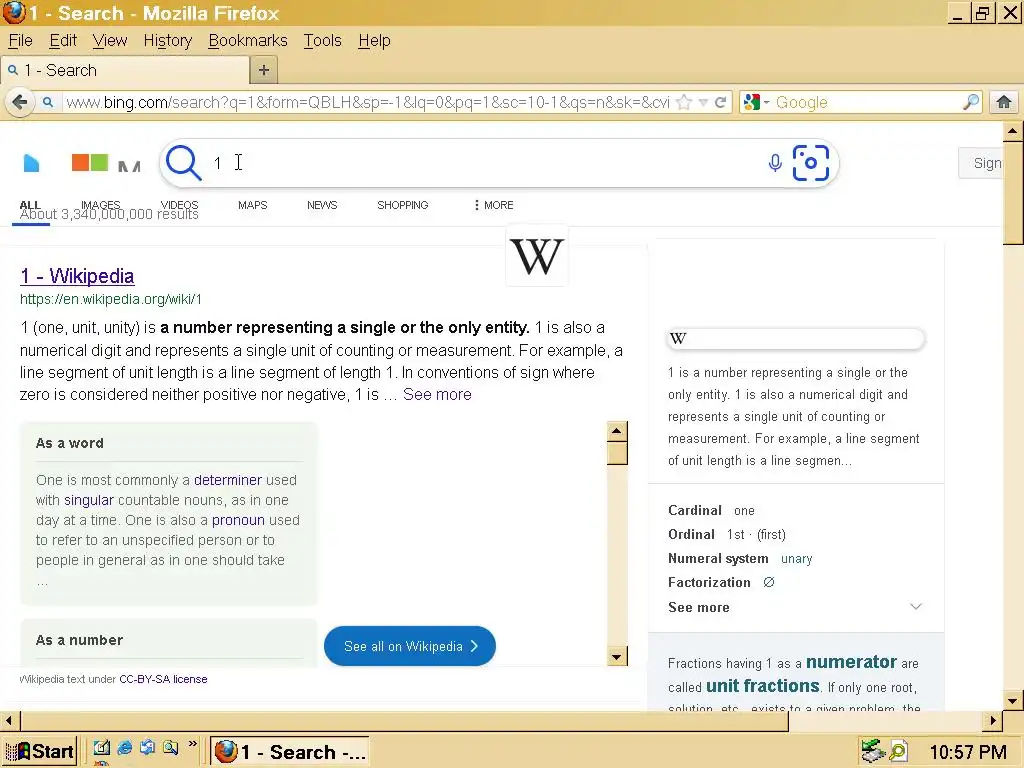
Task: Click the numerator link
Action: pos(851,662)
